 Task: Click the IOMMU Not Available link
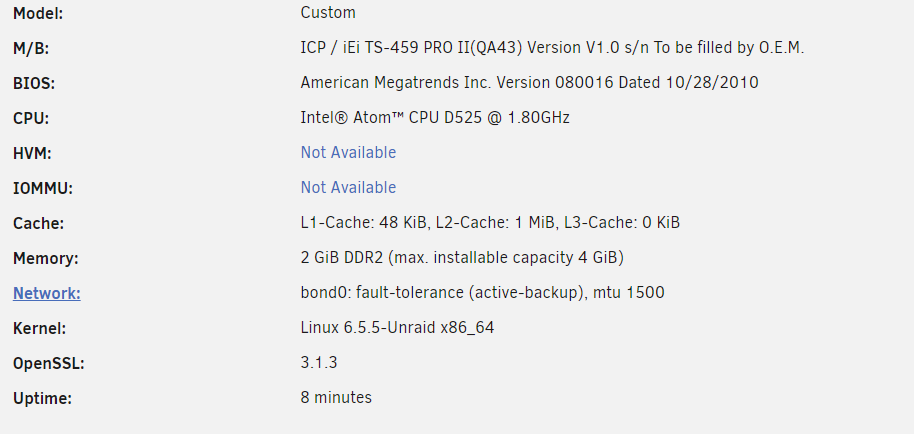[x=348, y=188]
